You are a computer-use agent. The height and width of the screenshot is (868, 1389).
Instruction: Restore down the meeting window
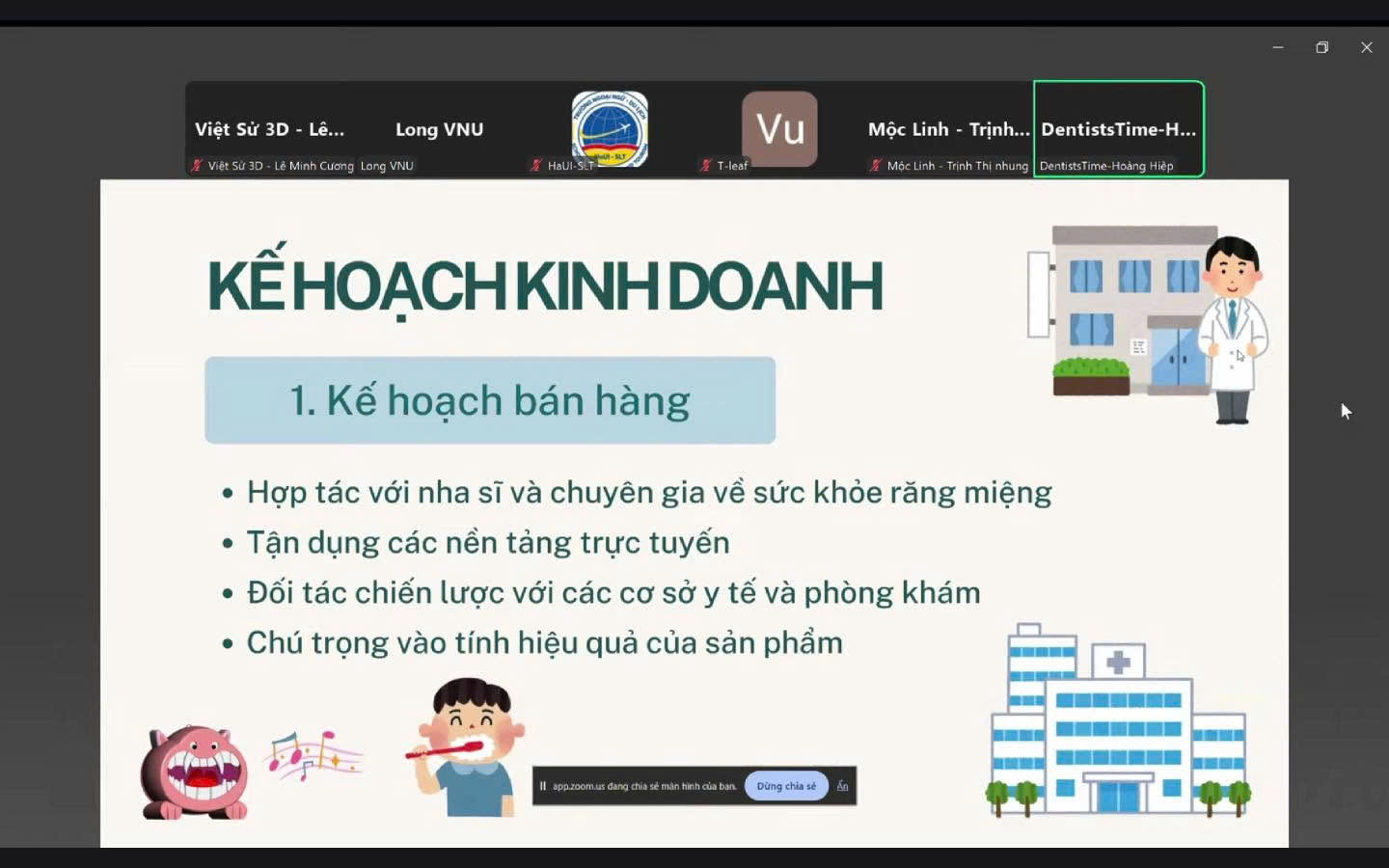pos(1322,47)
